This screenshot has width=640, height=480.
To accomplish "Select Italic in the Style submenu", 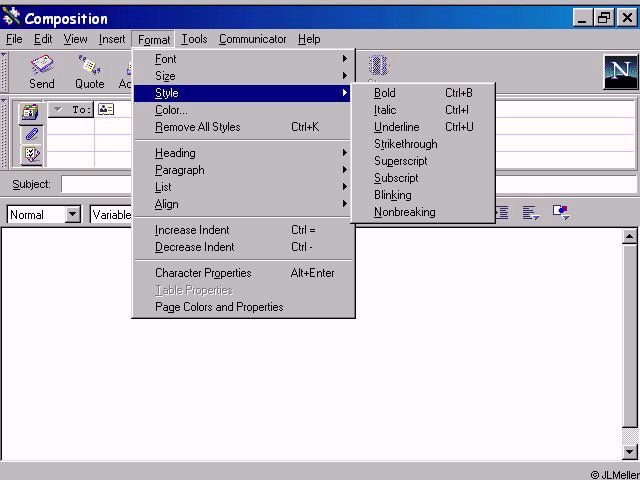I will (423, 110).
